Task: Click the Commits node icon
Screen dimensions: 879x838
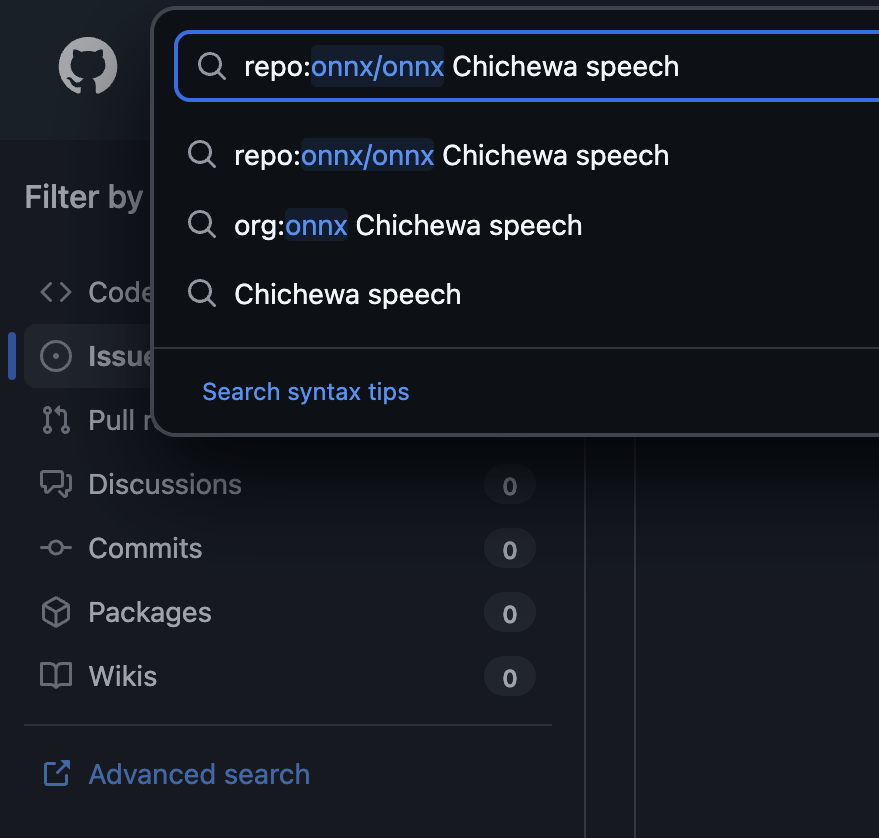Action: (x=56, y=548)
